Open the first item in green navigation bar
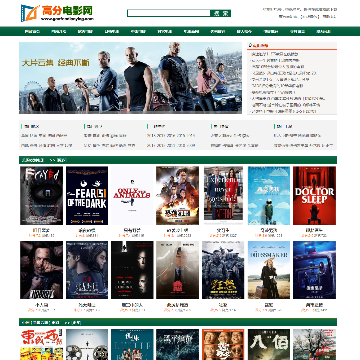Screen dimensions: 360x360 coord(32,32)
